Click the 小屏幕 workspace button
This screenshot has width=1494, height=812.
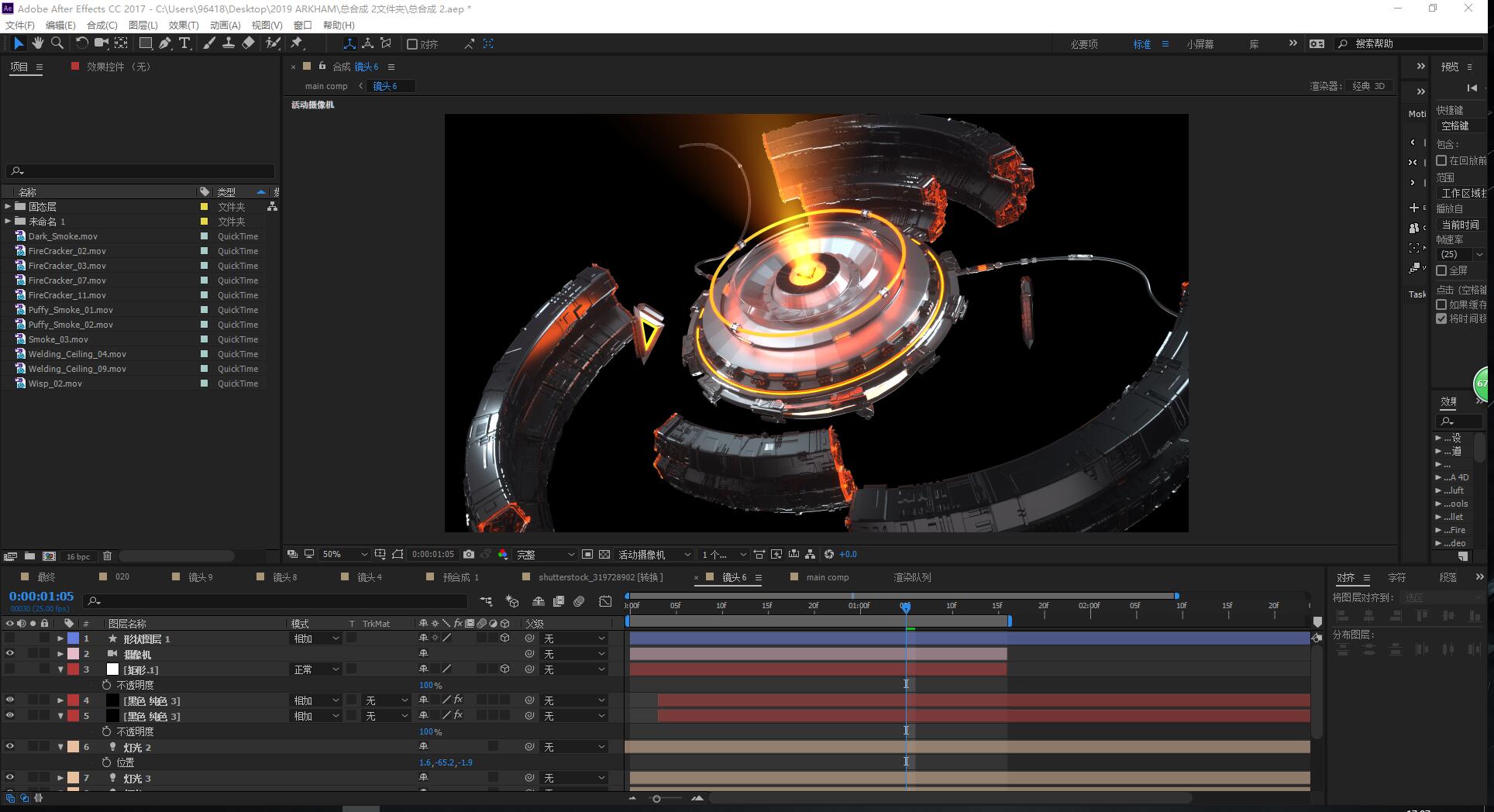coord(1200,44)
